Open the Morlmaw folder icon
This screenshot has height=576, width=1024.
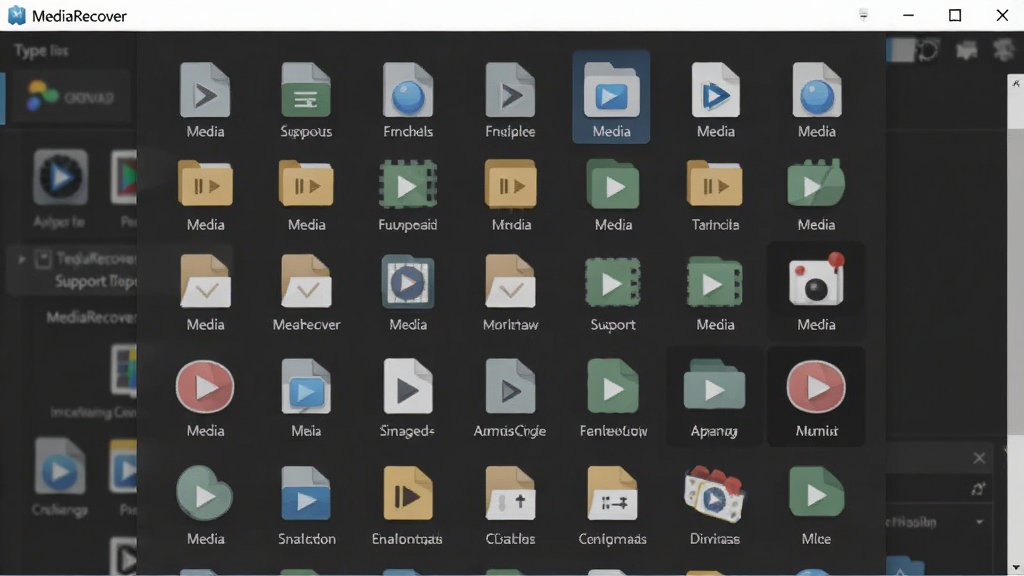[x=510, y=281]
